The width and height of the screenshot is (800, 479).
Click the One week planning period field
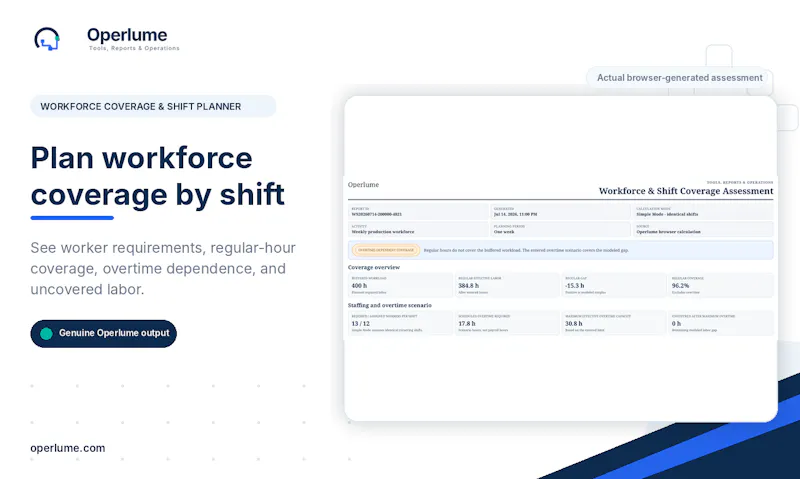[560, 229]
